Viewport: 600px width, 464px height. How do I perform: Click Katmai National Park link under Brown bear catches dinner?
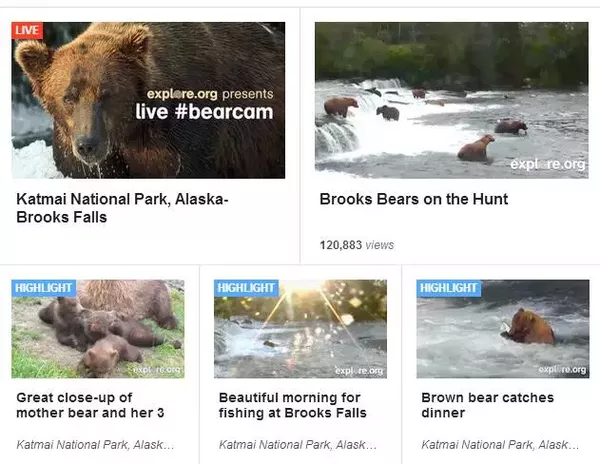[500, 445]
